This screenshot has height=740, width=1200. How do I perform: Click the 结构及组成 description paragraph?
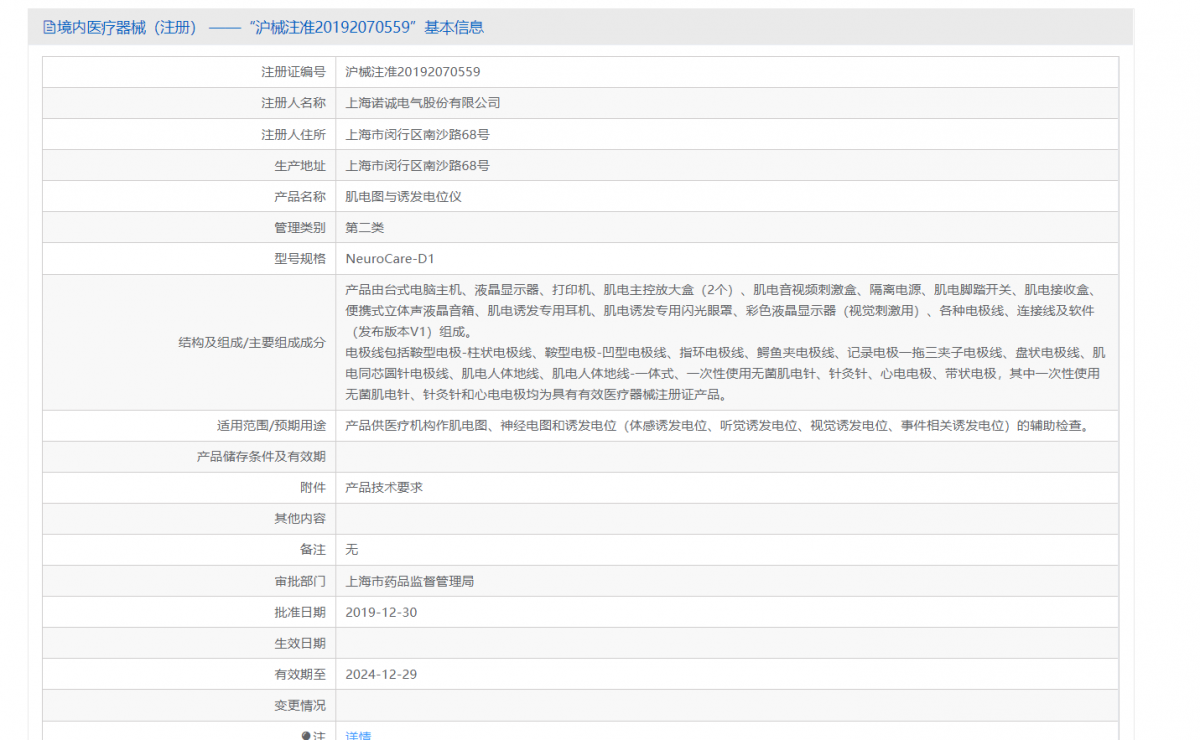click(725, 342)
